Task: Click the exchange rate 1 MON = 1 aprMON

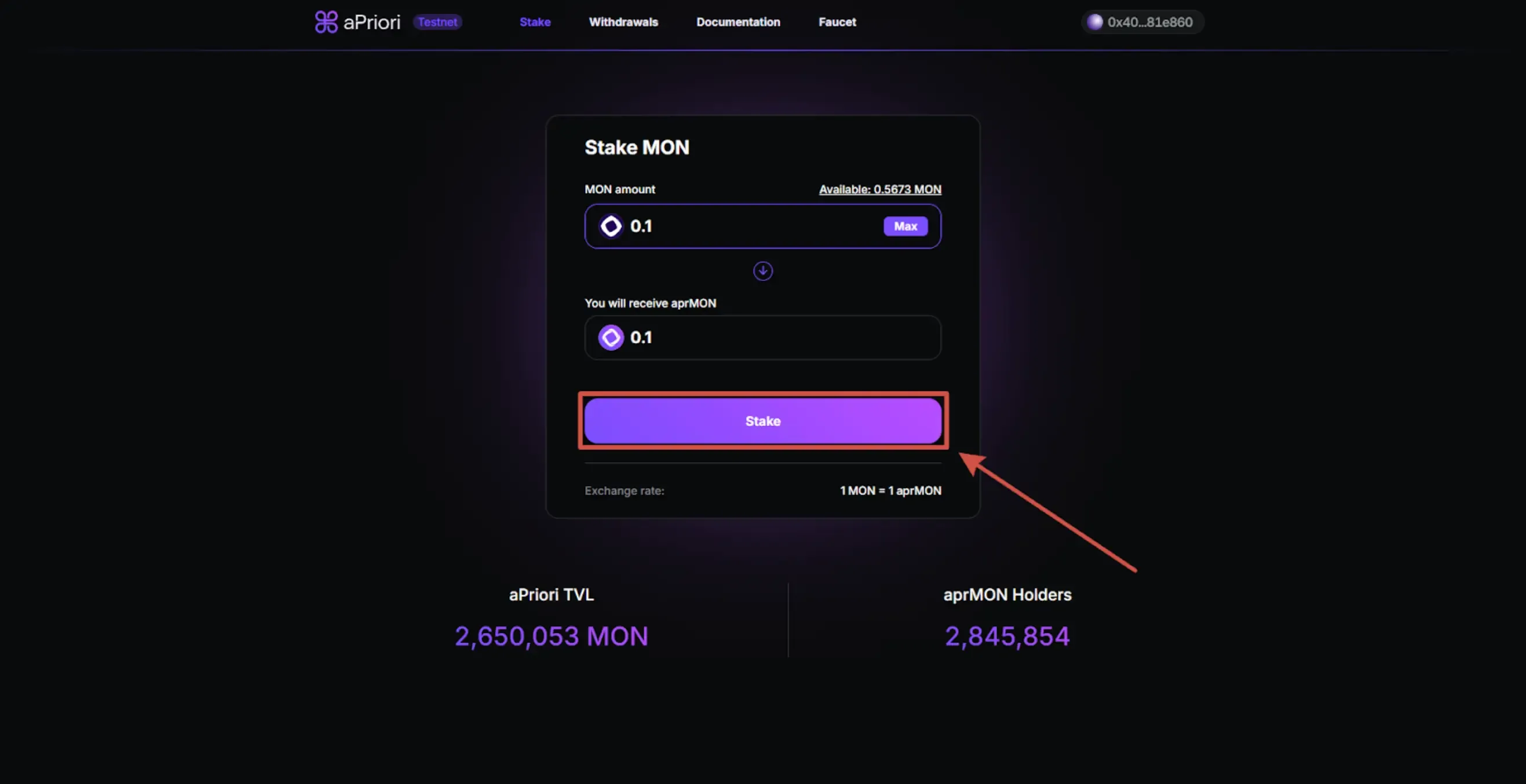Action: (890, 491)
